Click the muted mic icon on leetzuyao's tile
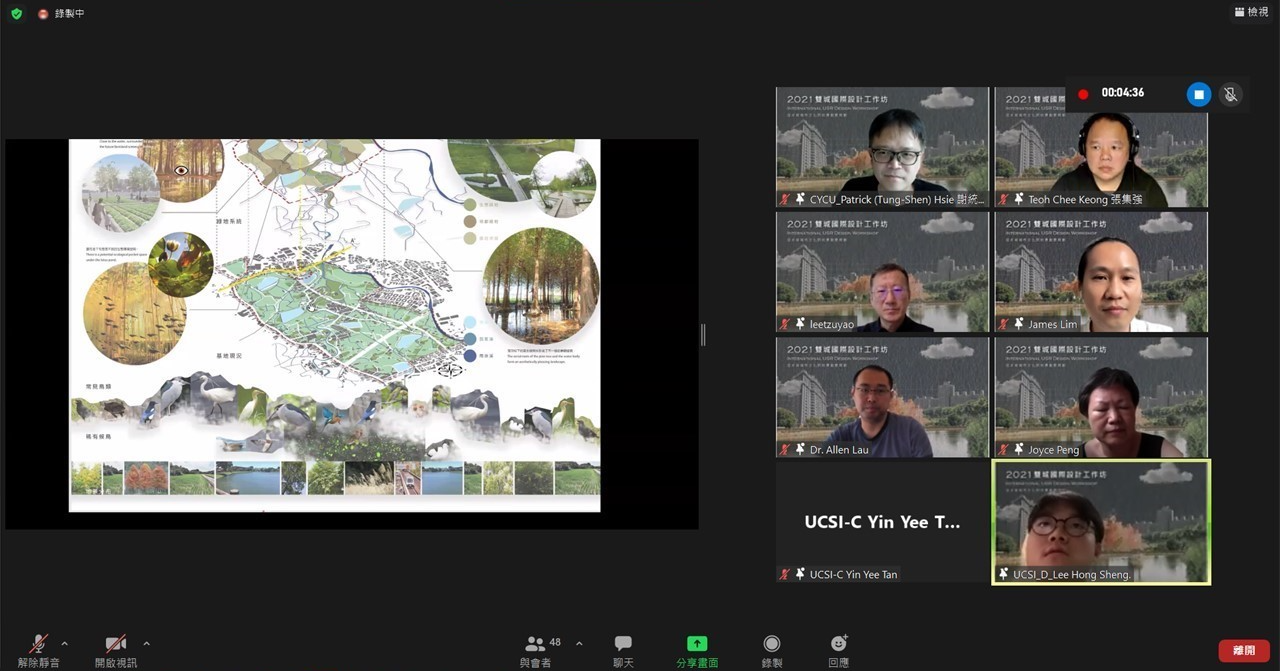The image size is (1280, 671). [x=785, y=324]
